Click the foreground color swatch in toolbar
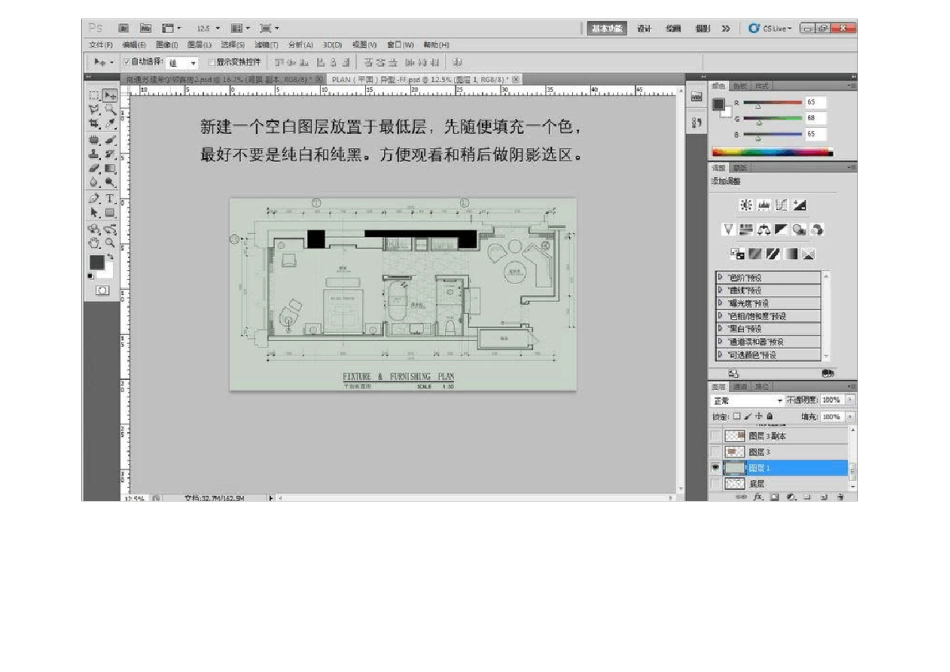Screen dimensions: 950x672 click(x=96, y=262)
